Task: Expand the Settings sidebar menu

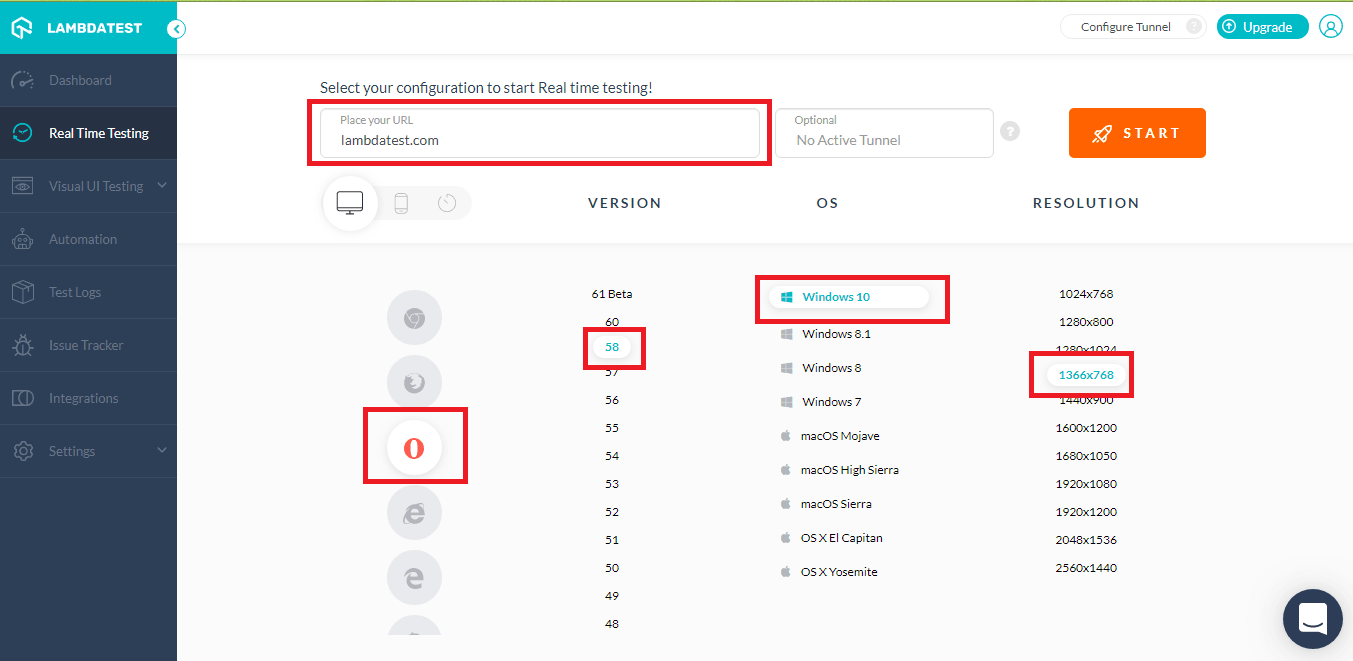Action: (88, 451)
